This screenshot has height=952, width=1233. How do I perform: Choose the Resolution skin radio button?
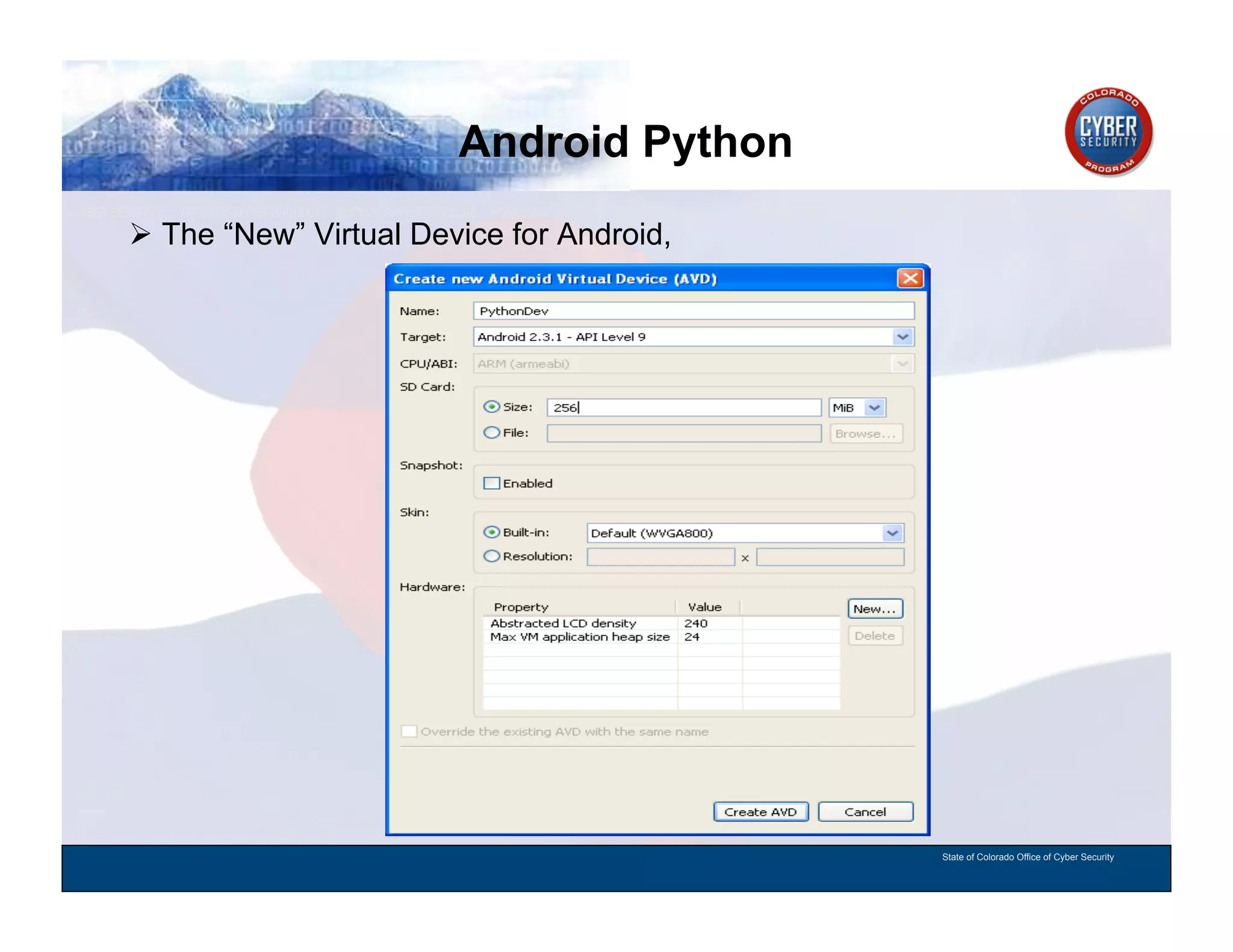point(492,556)
